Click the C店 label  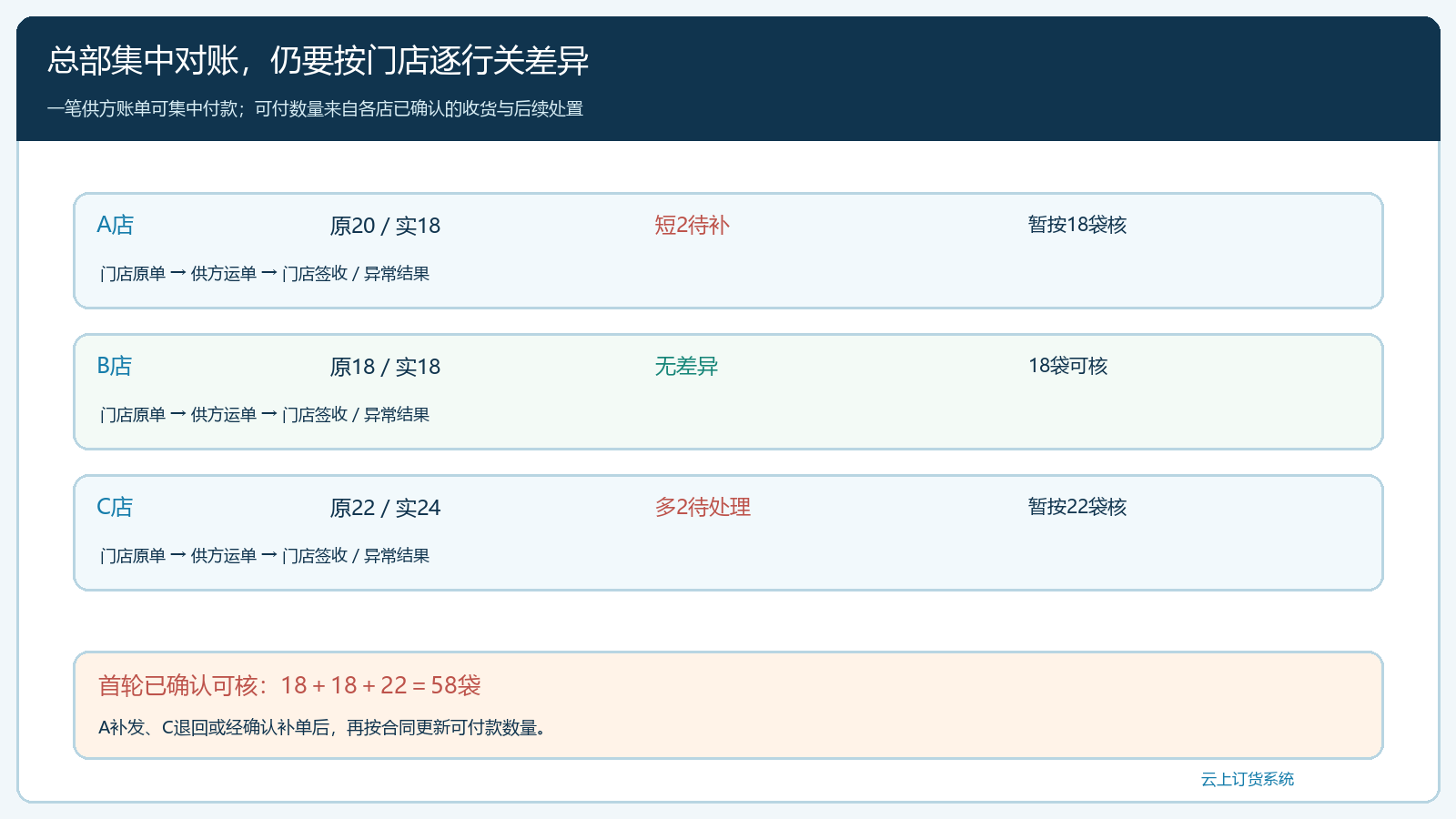[x=115, y=507]
